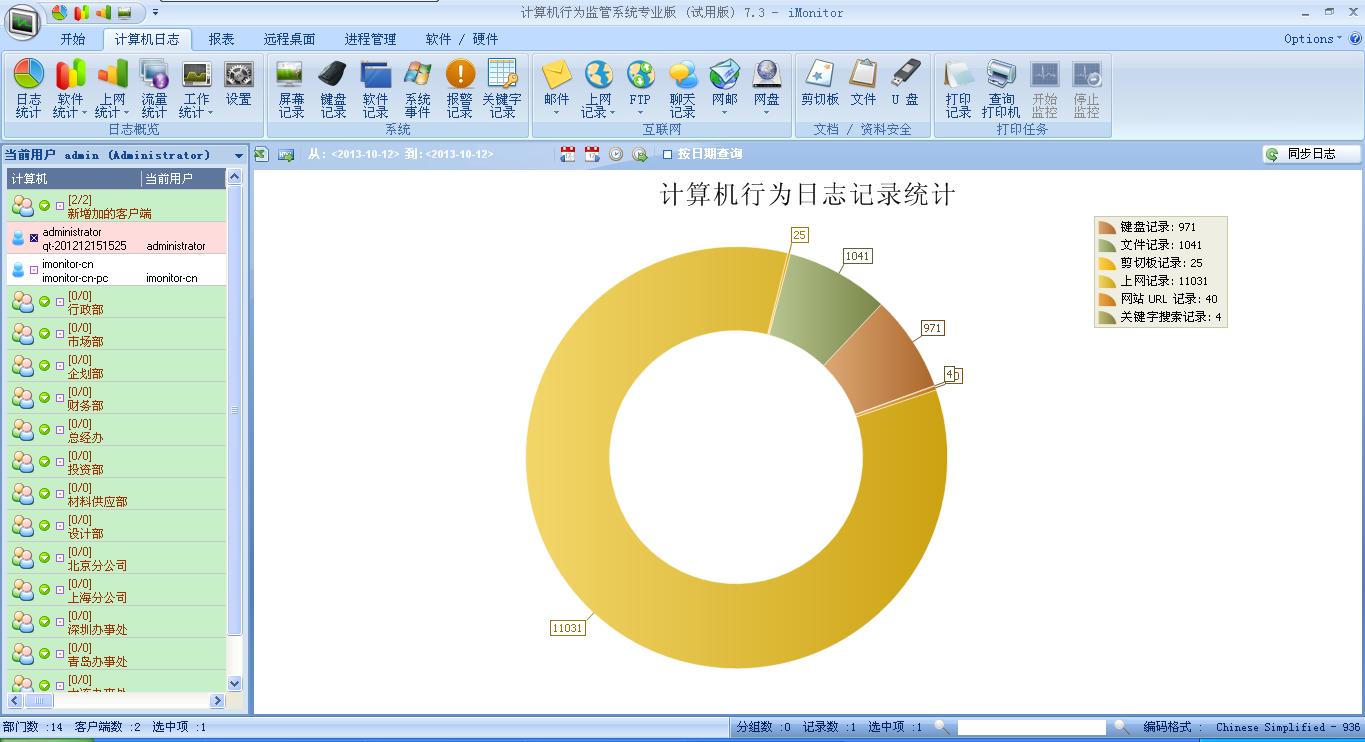
Task: Check the box beside imonitor-cn-pc
Action: coord(34,270)
